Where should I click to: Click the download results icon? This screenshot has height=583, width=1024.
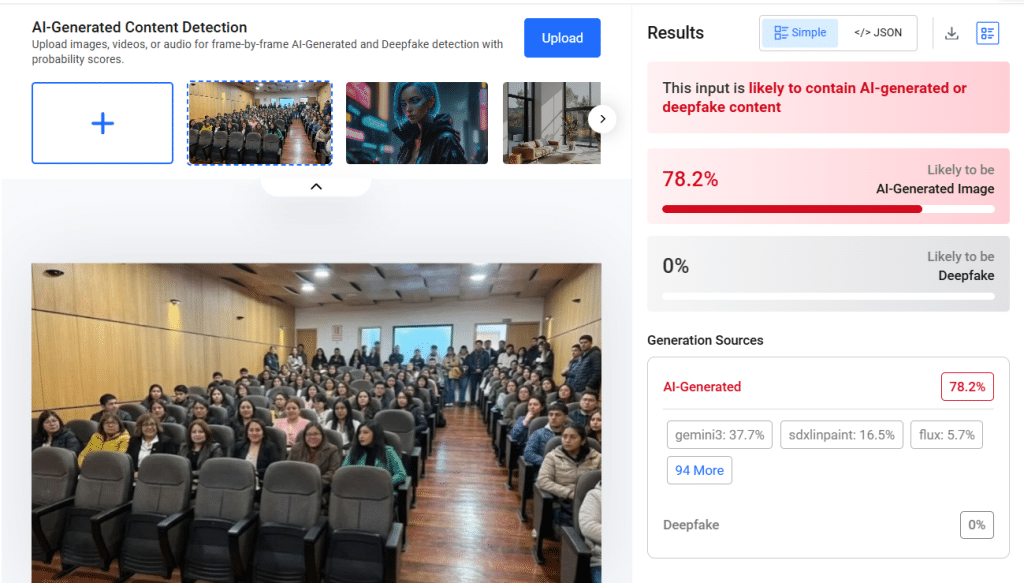(x=952, y=33)
